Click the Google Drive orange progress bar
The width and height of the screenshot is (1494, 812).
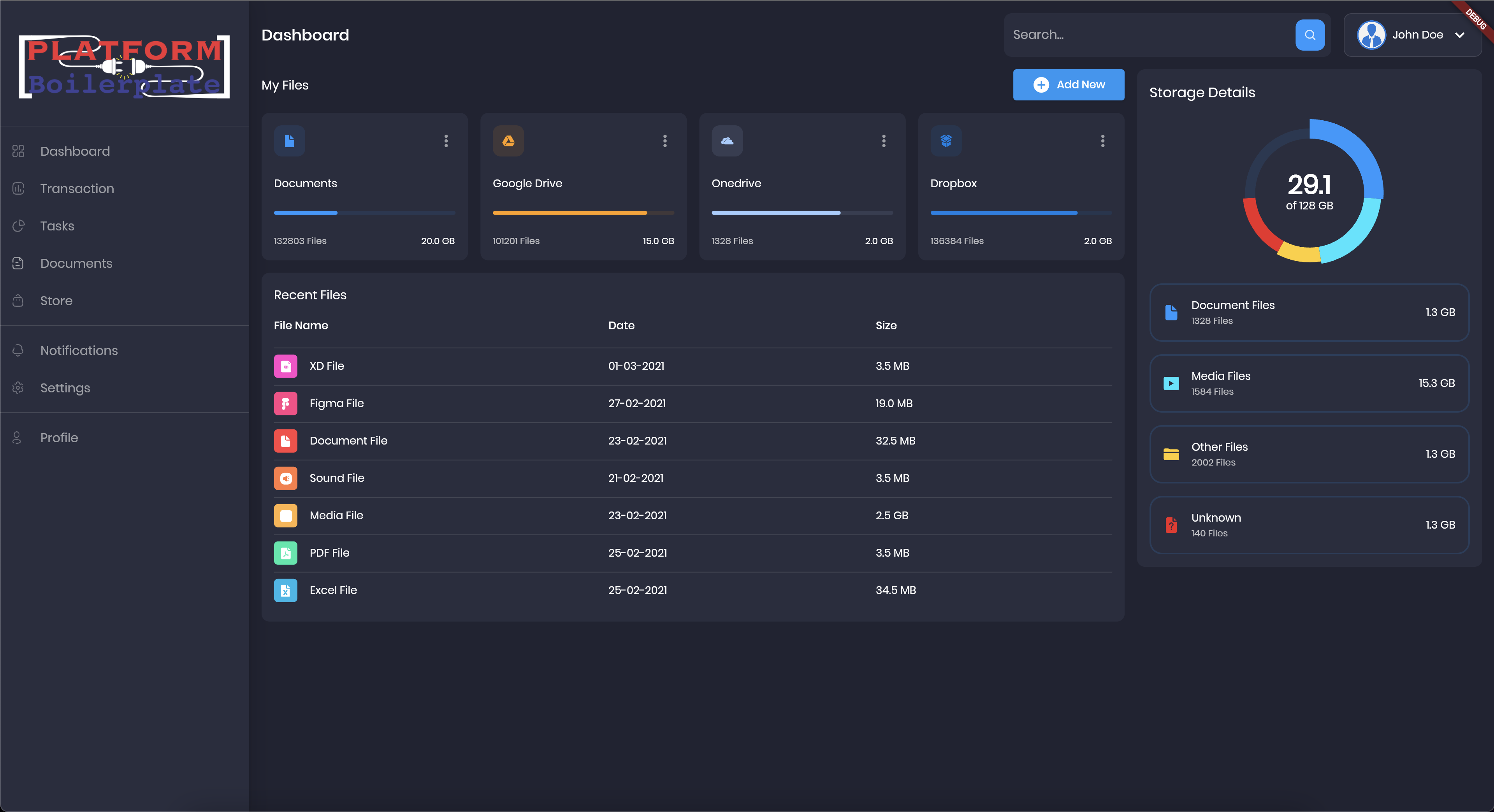tap(569, 213)
